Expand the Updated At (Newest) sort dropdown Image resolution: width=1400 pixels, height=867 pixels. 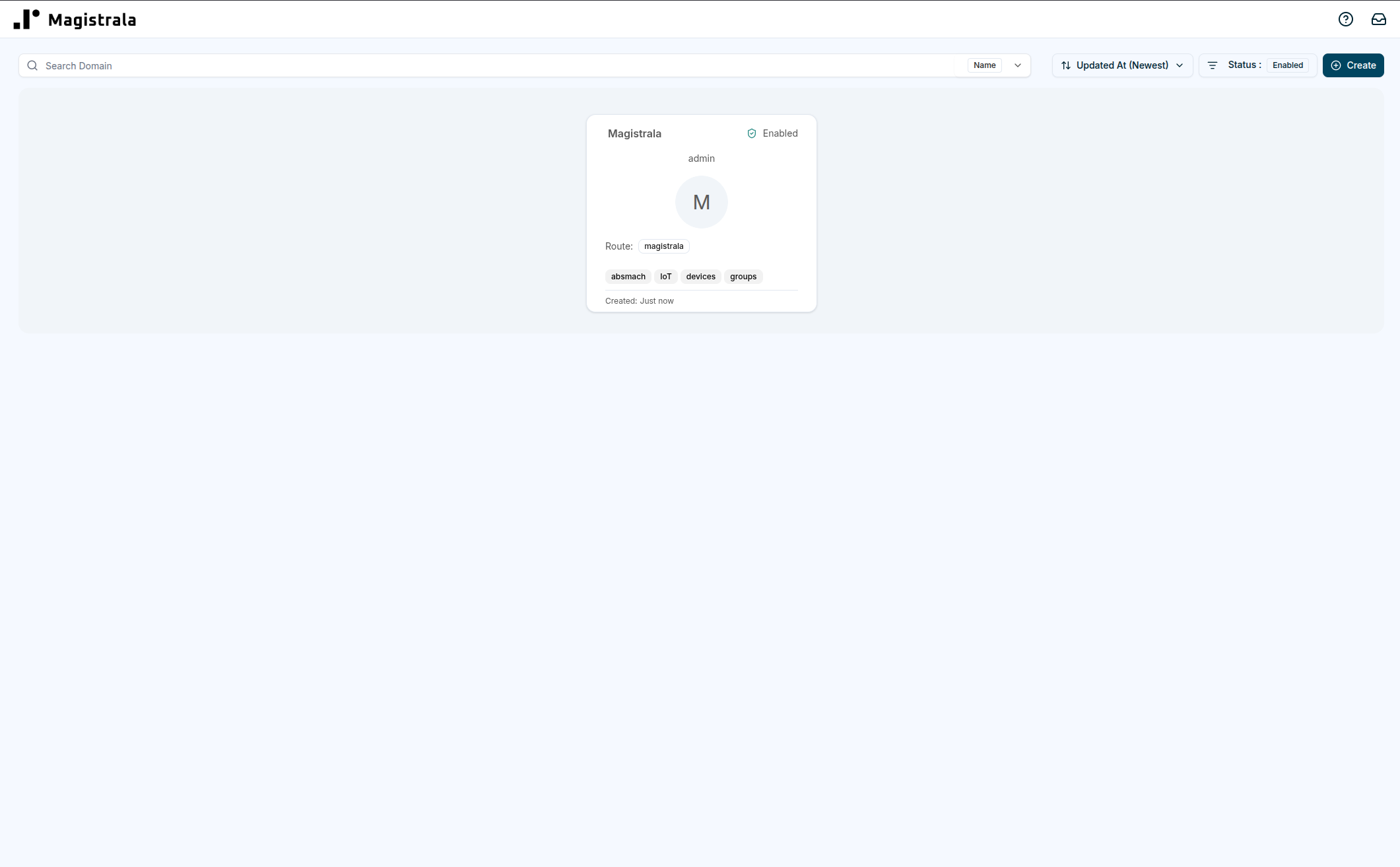coord(1121,65)
